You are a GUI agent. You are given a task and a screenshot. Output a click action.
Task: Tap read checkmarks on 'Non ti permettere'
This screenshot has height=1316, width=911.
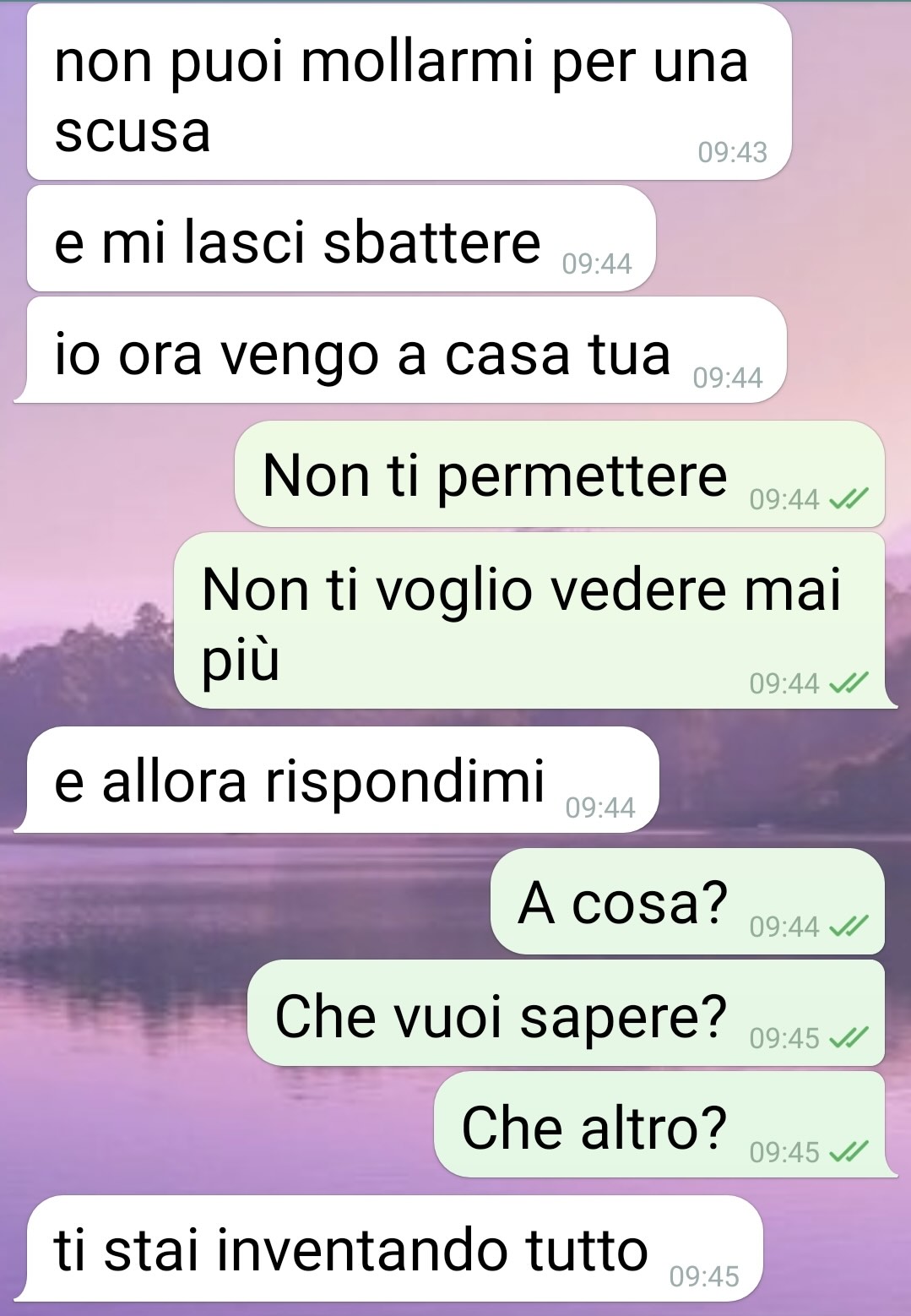click(x=848, y=500)
